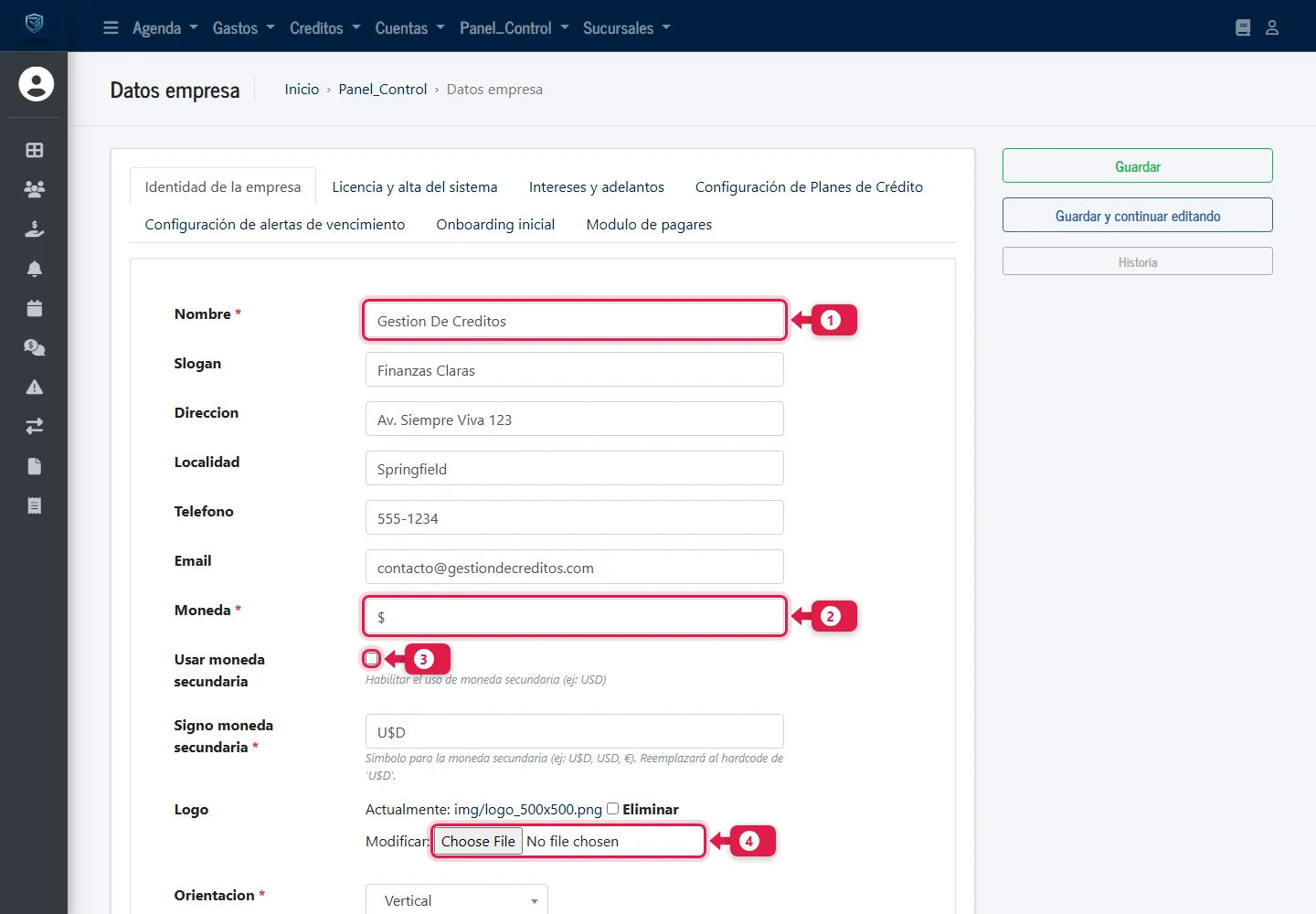Expand the Cuentas menu
Viewport: 1316px width, 914px height.
[x=410, y=28]
